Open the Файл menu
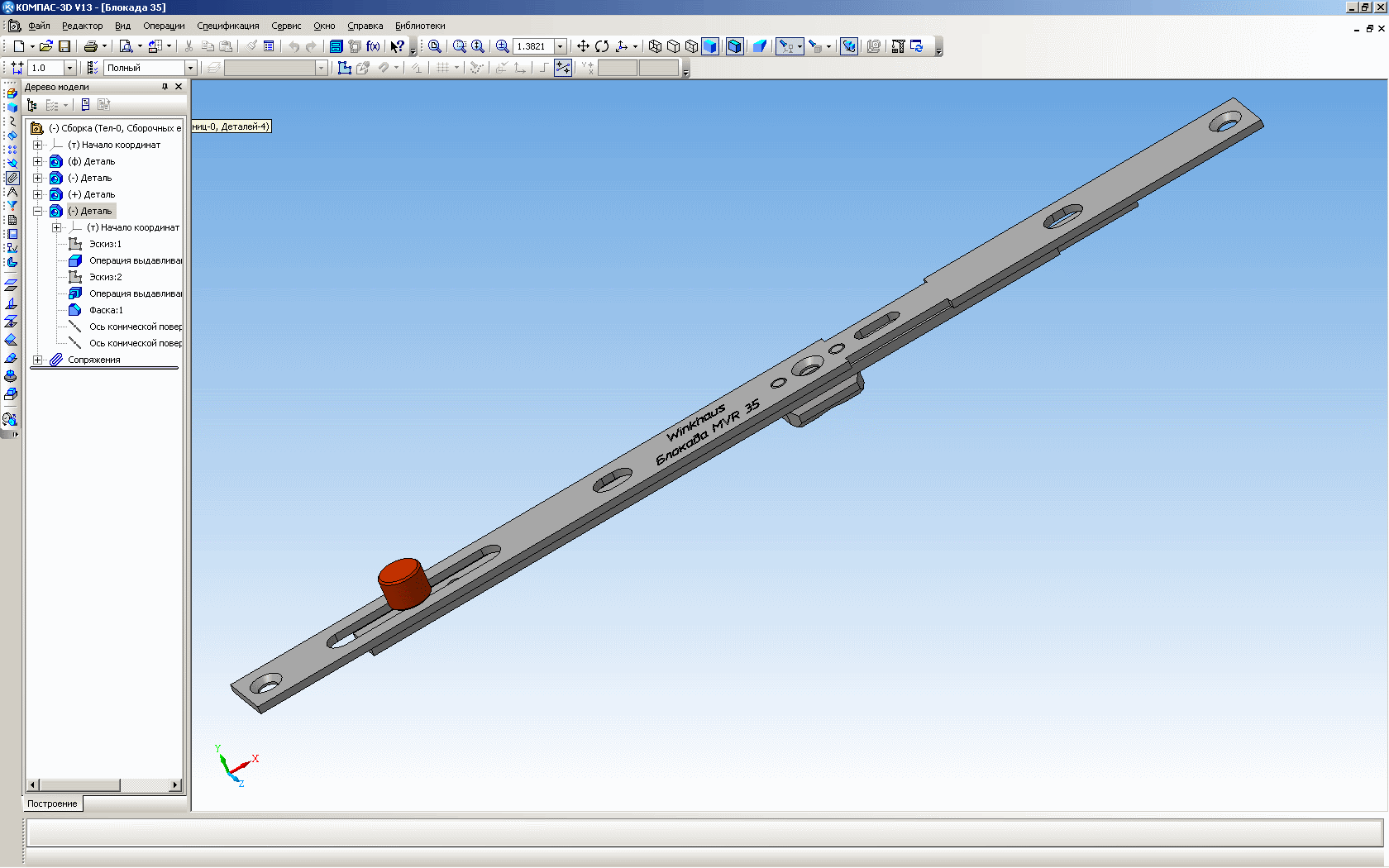 point(39,26)
